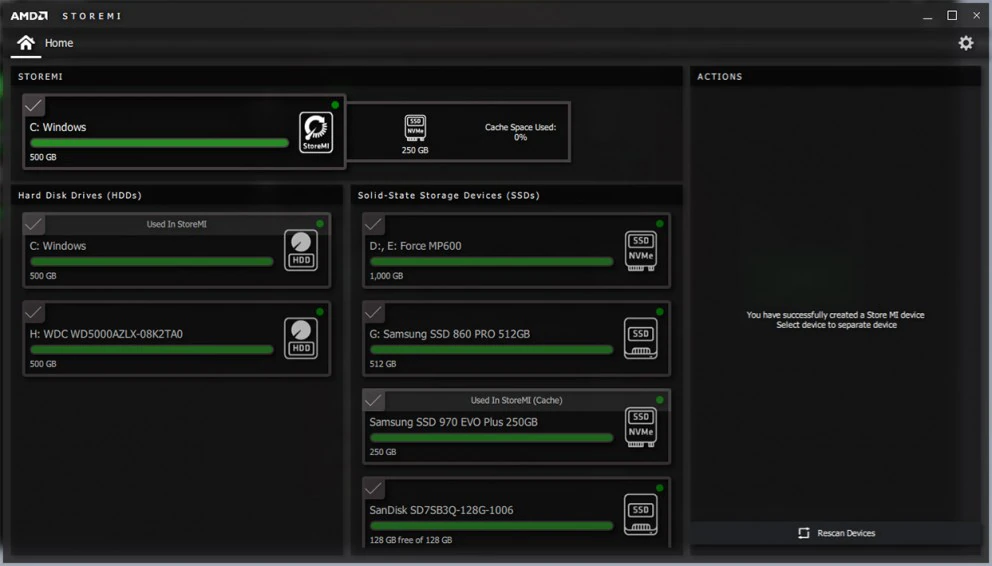Click the Rescan Devices refresh icon
Viewport: 992px width, 566px height.
coord(803,533)
